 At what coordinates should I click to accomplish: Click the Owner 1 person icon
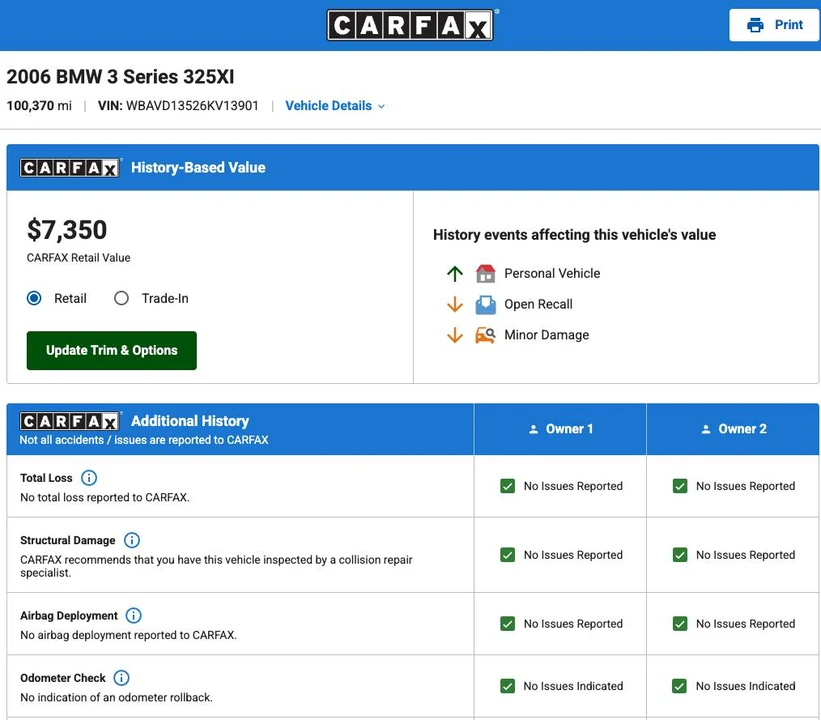coord(534,429)
